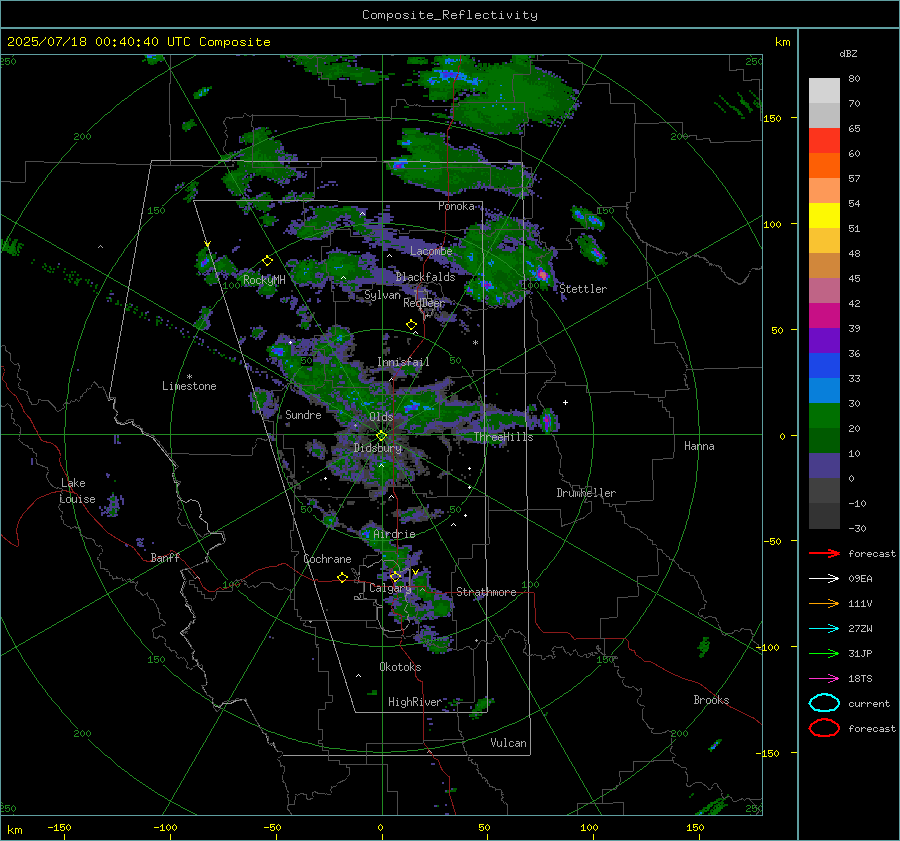Viewport: 900px width, 841px height.
Task: Click the 'RedDeer' map label
Action: point(424,303)
